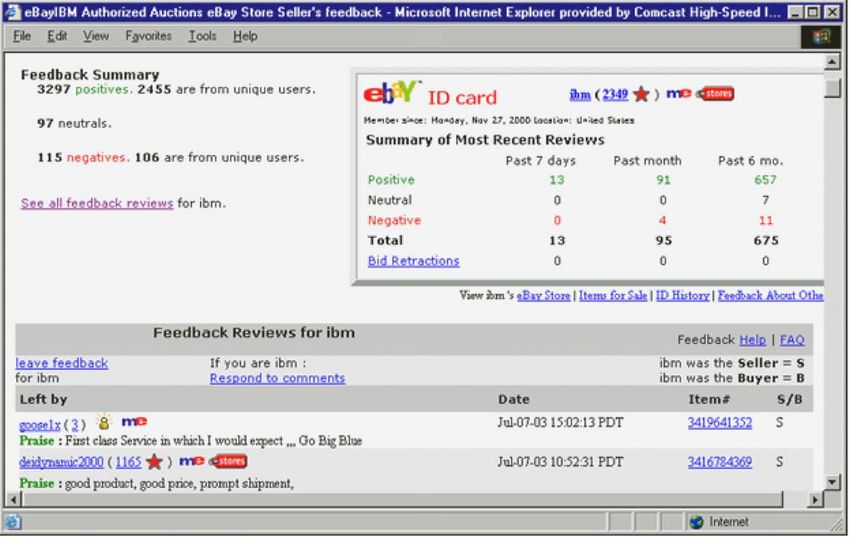Click deidynamic2000 feedback score 1165
The height and width of the screenshot is (538, 850).
click(128, 462)
